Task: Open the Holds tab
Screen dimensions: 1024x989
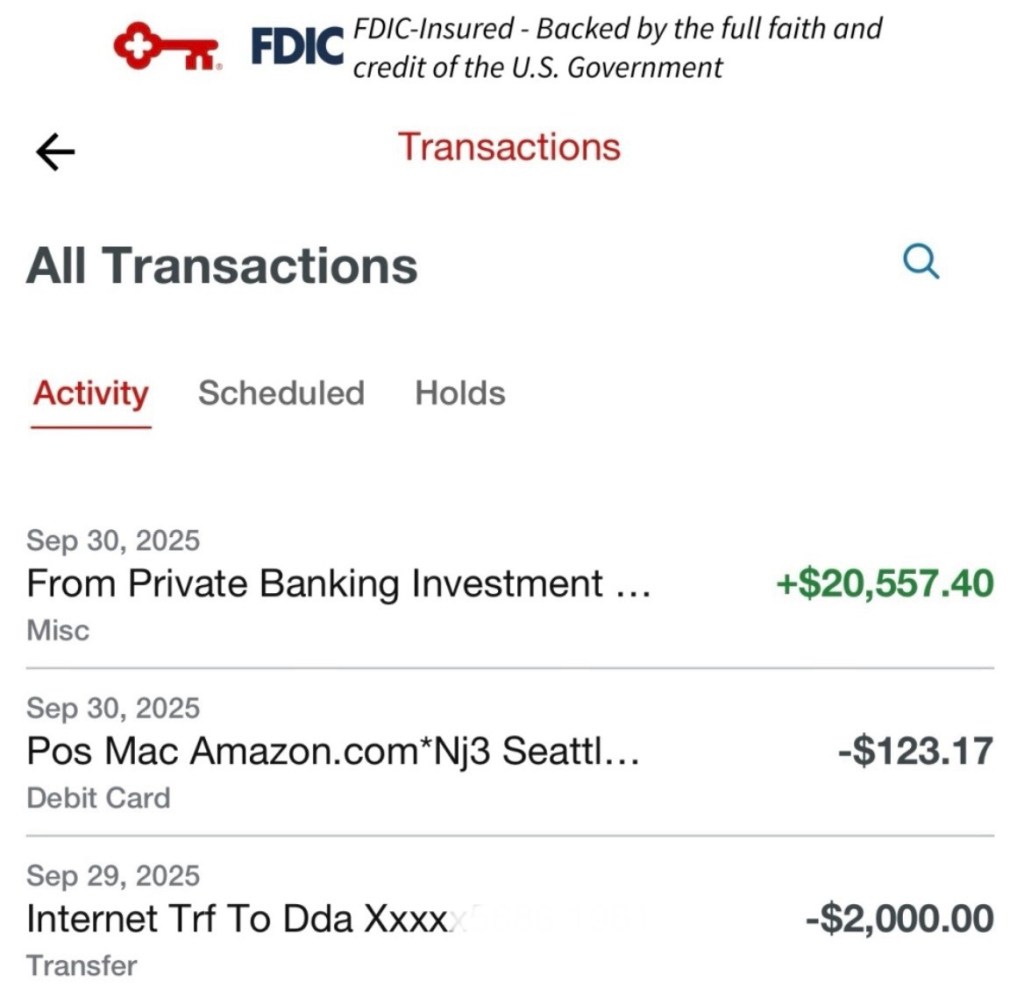Action: coord(460,393)
